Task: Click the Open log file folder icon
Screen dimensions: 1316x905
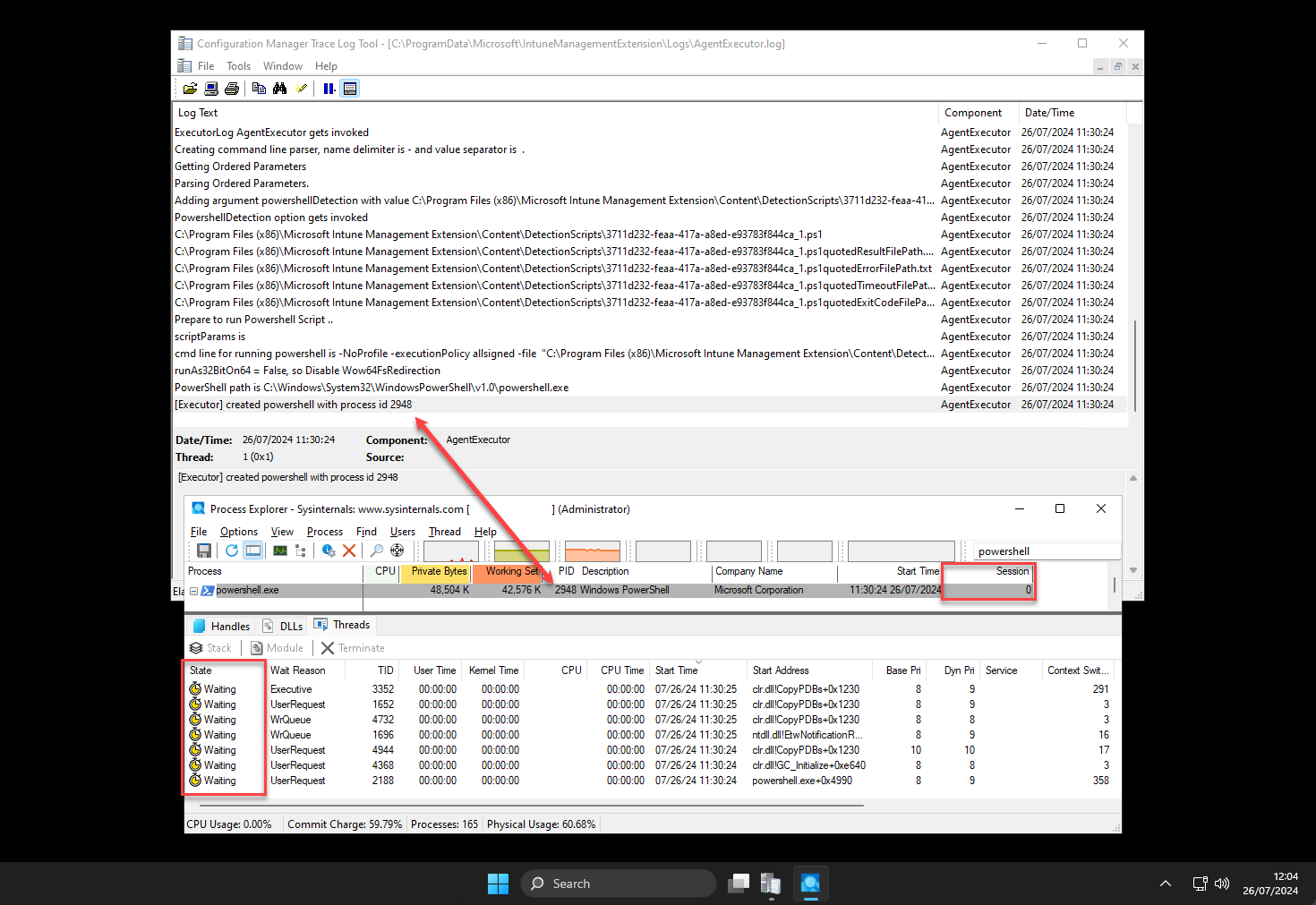Action: (190, 89)
